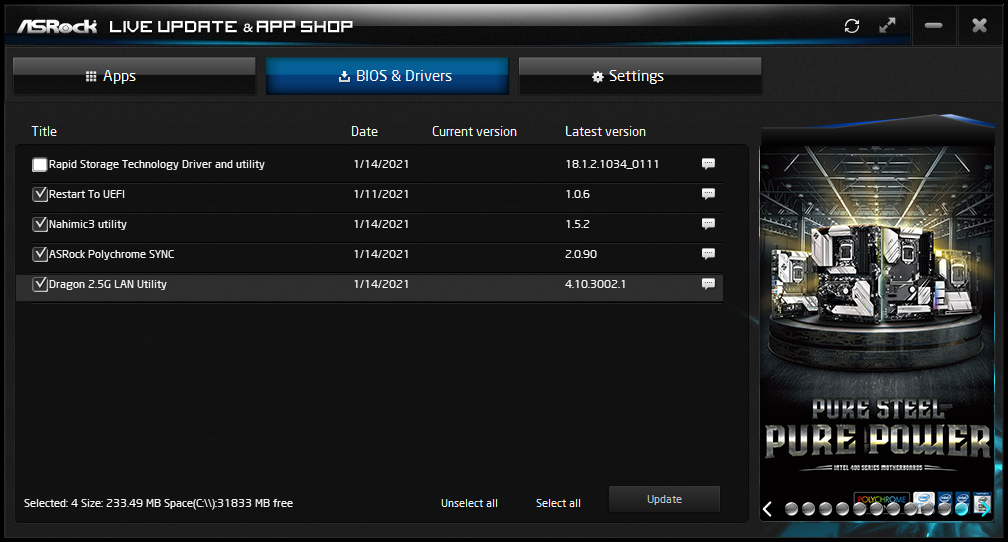Click the Date column header
Viewport: 1008px width, 542px height.
click(x=364, y=131)
